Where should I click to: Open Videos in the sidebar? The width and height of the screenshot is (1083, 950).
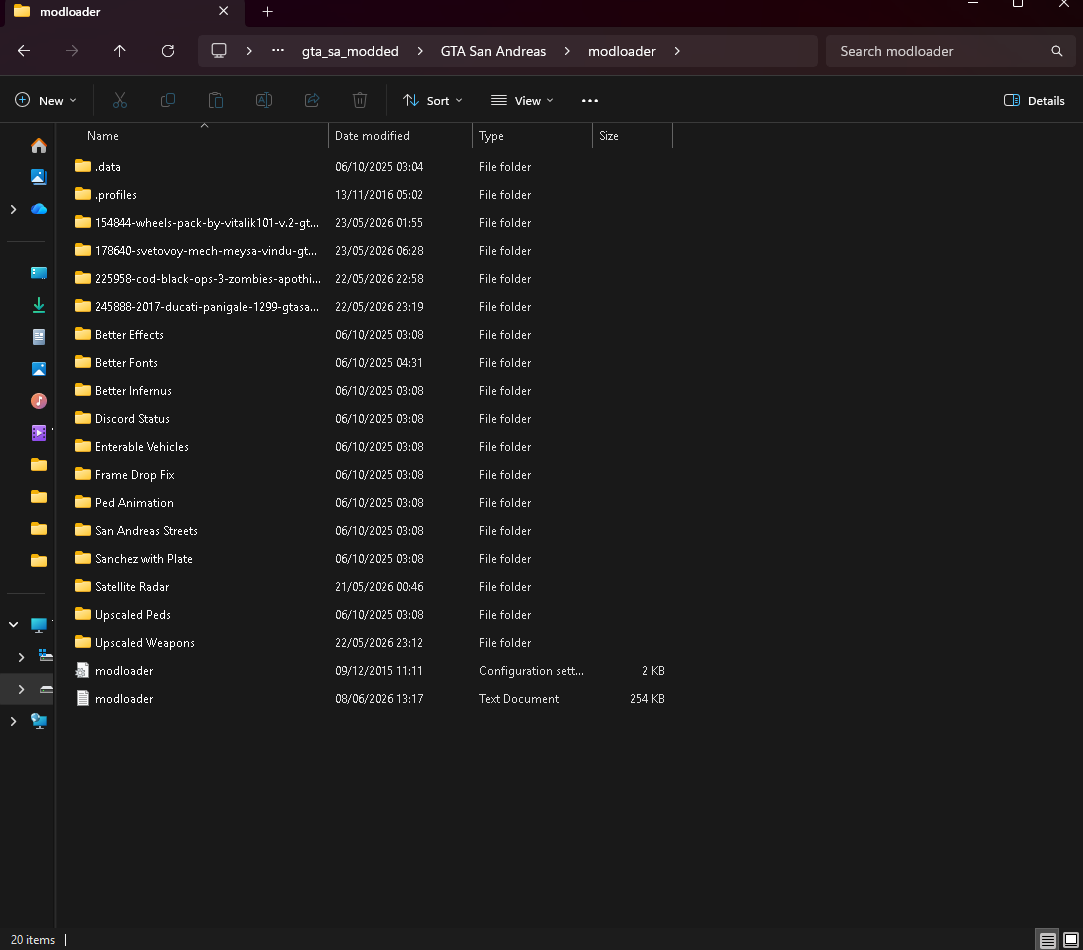tap(39, 433)
